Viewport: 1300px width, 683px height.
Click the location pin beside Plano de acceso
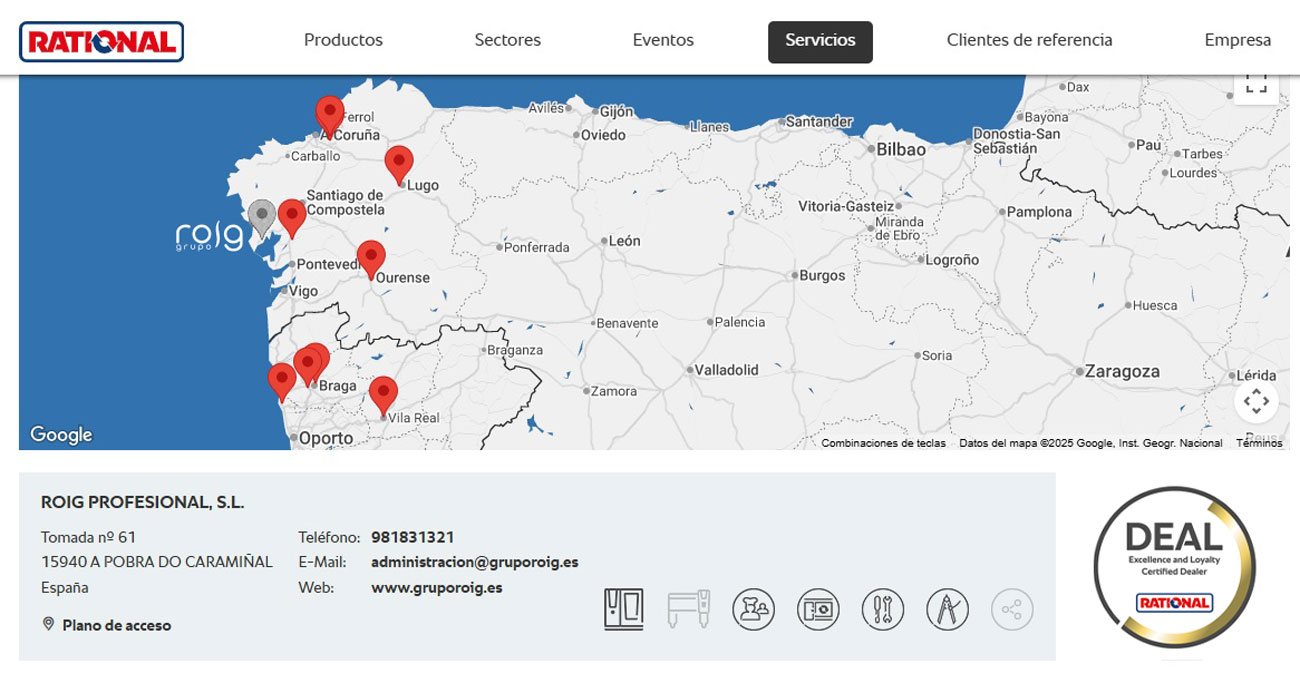(47, 625)
